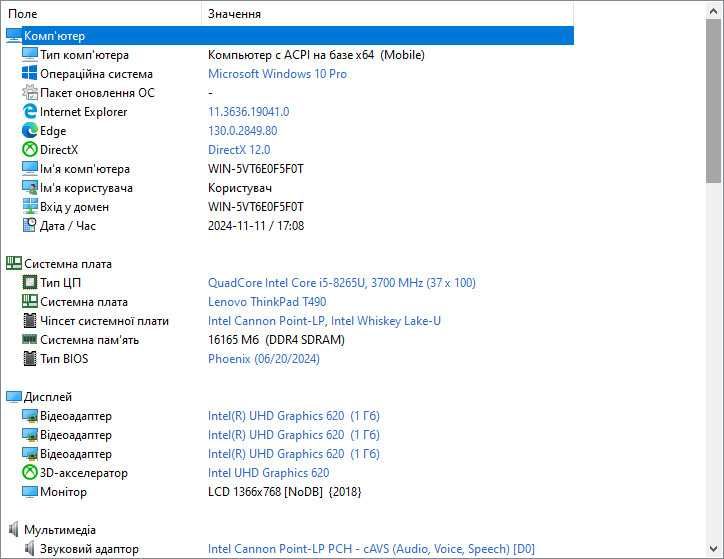Open the Edge version 130.0.2849.80 link
The height and width of the screenshot is (559, 724).
[x=242, y=131]
